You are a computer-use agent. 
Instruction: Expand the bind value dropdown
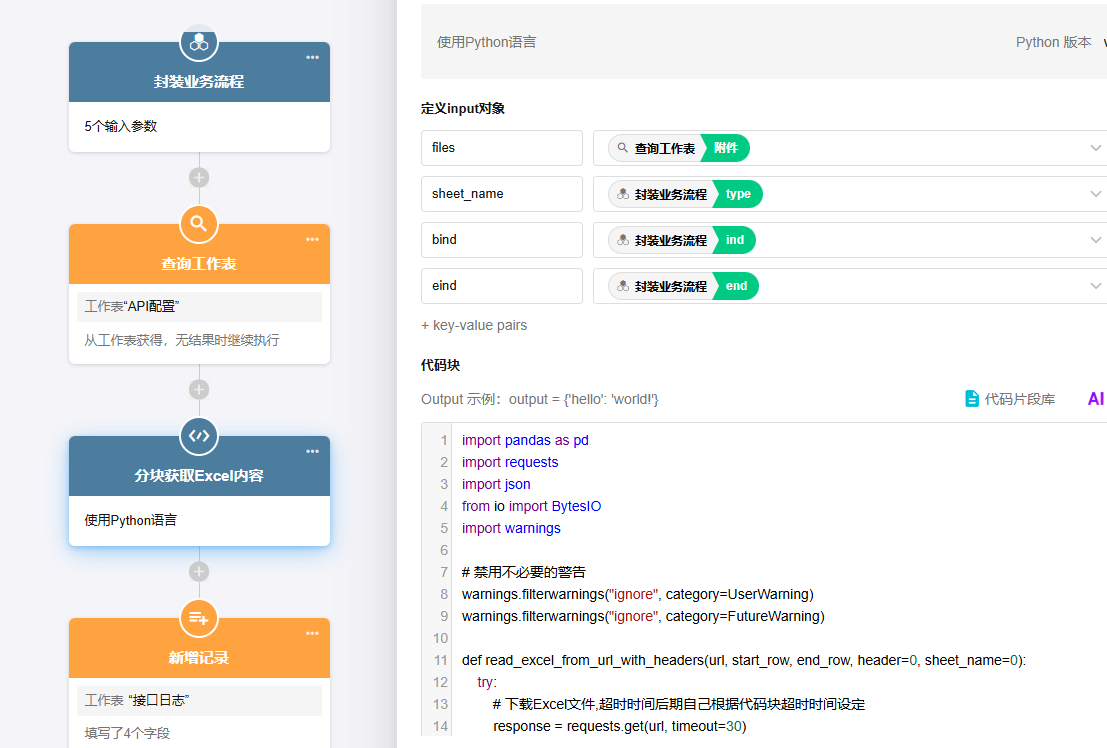pos(1095,240)
